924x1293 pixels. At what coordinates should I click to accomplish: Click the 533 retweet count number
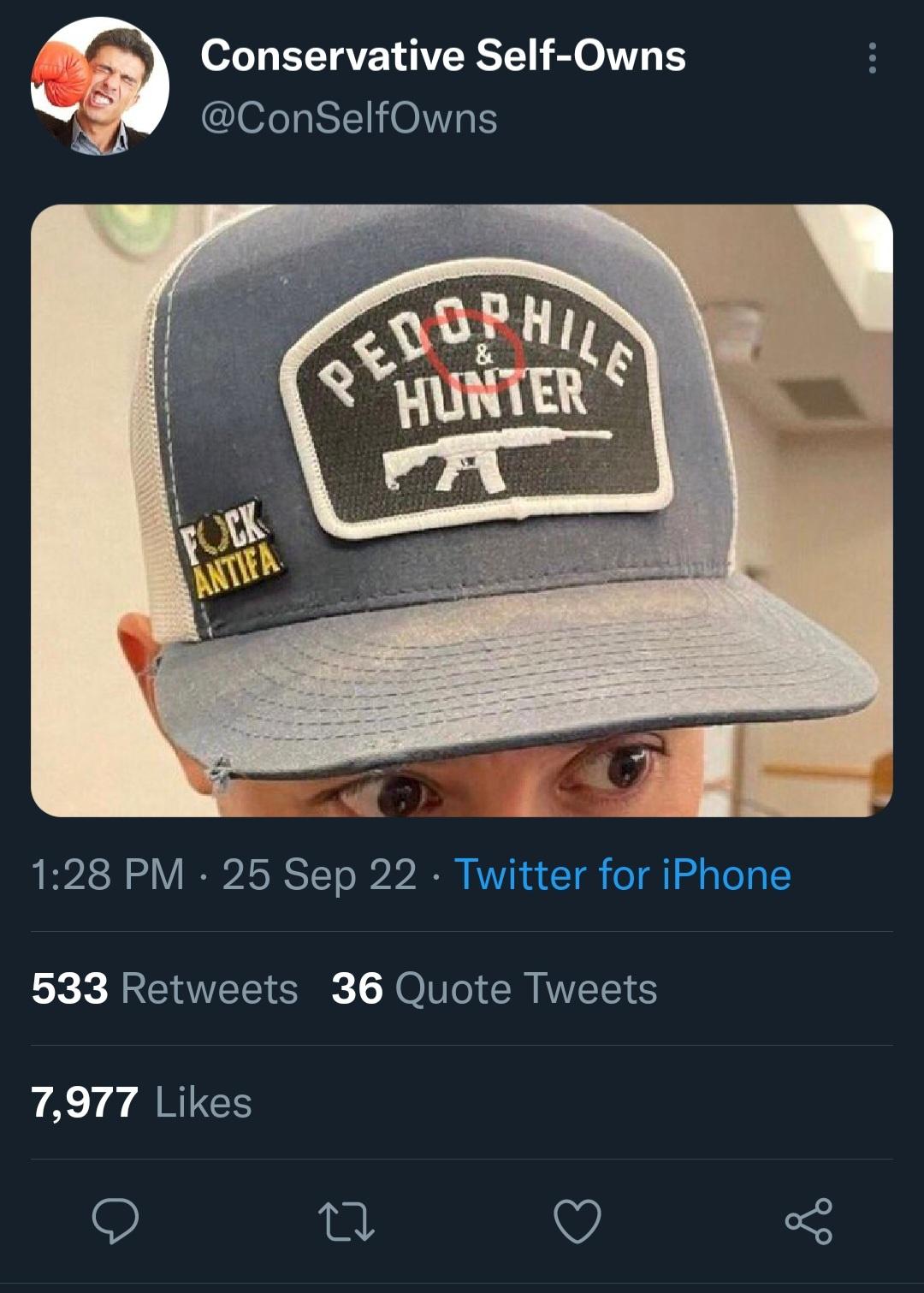69,988
